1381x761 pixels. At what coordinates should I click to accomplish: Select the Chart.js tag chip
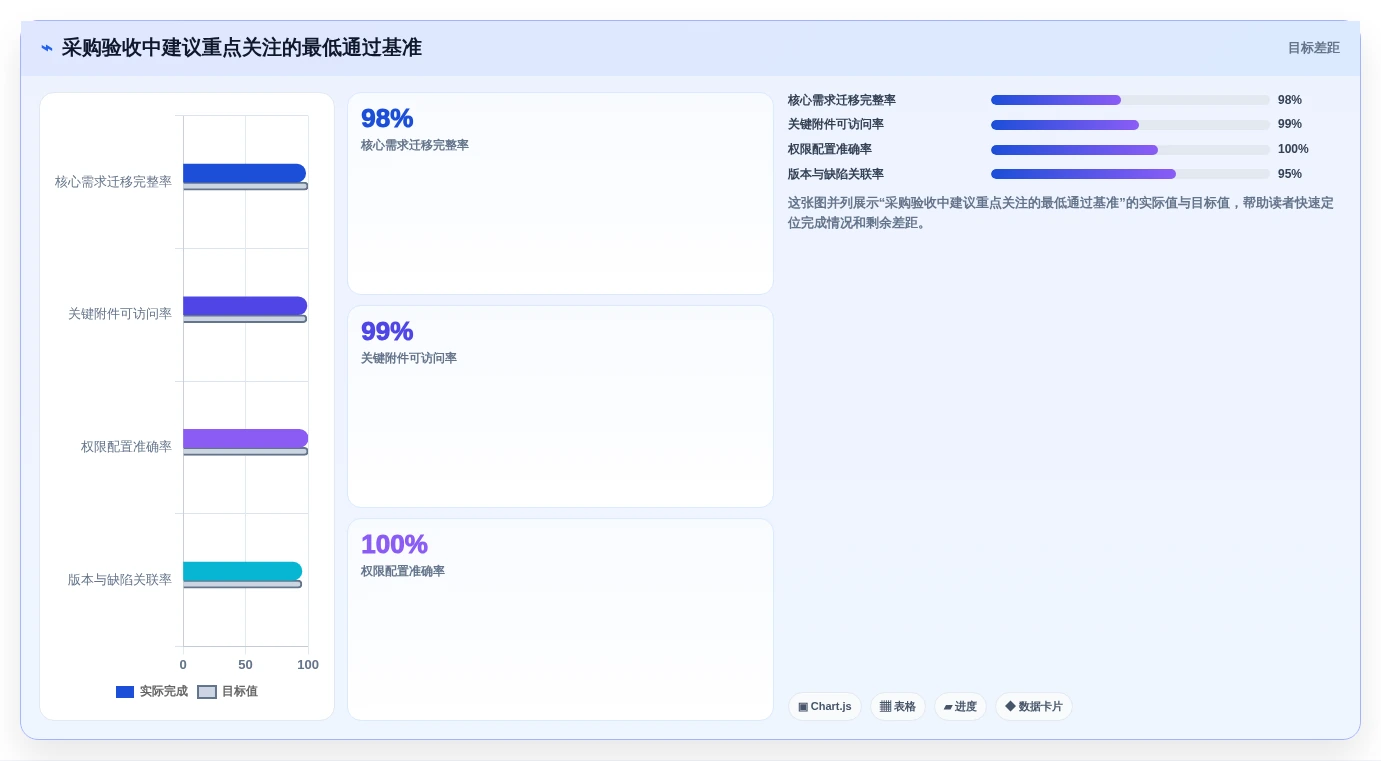click(x=825, y=706)
